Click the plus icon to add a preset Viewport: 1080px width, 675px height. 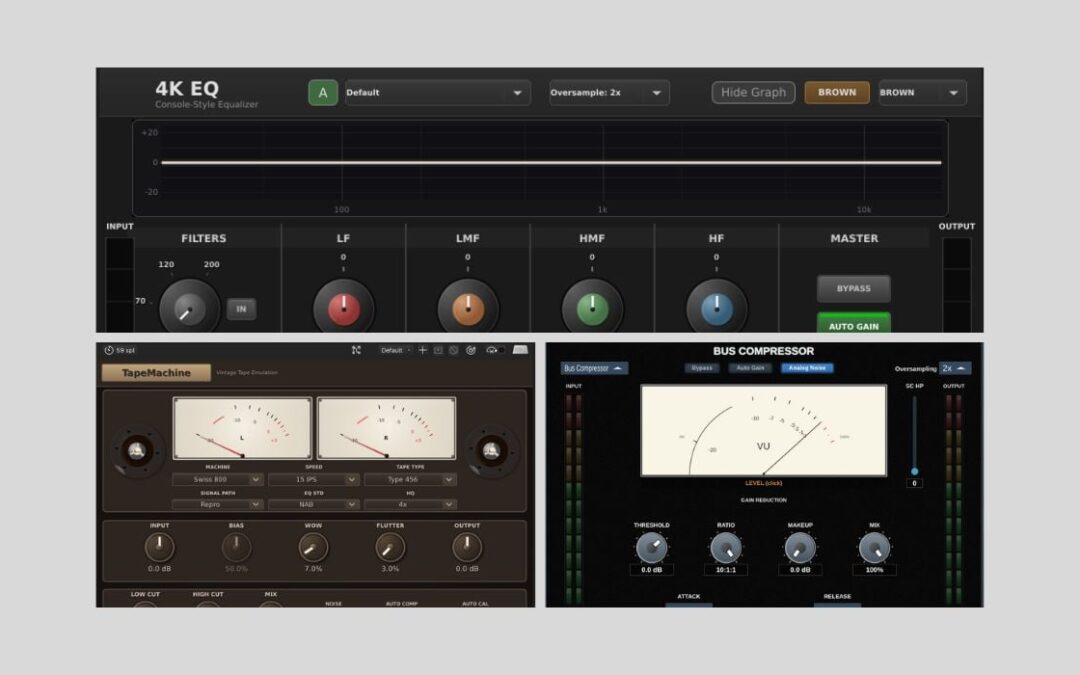[423, 350]
